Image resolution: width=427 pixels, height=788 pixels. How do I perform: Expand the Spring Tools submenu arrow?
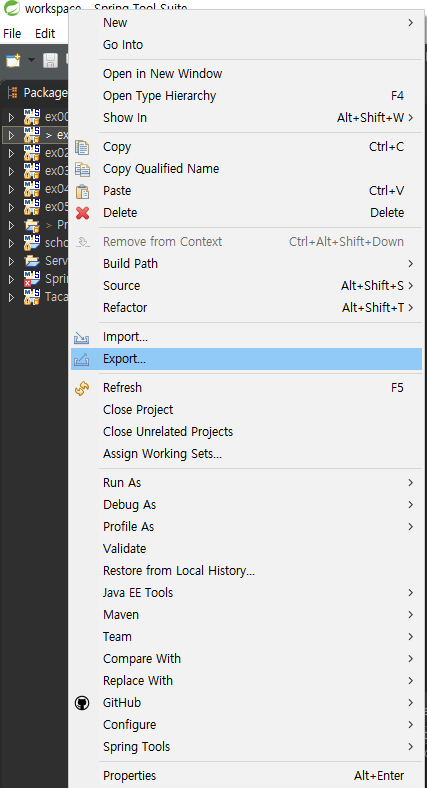pyautogui.click(x=410, y=747)
